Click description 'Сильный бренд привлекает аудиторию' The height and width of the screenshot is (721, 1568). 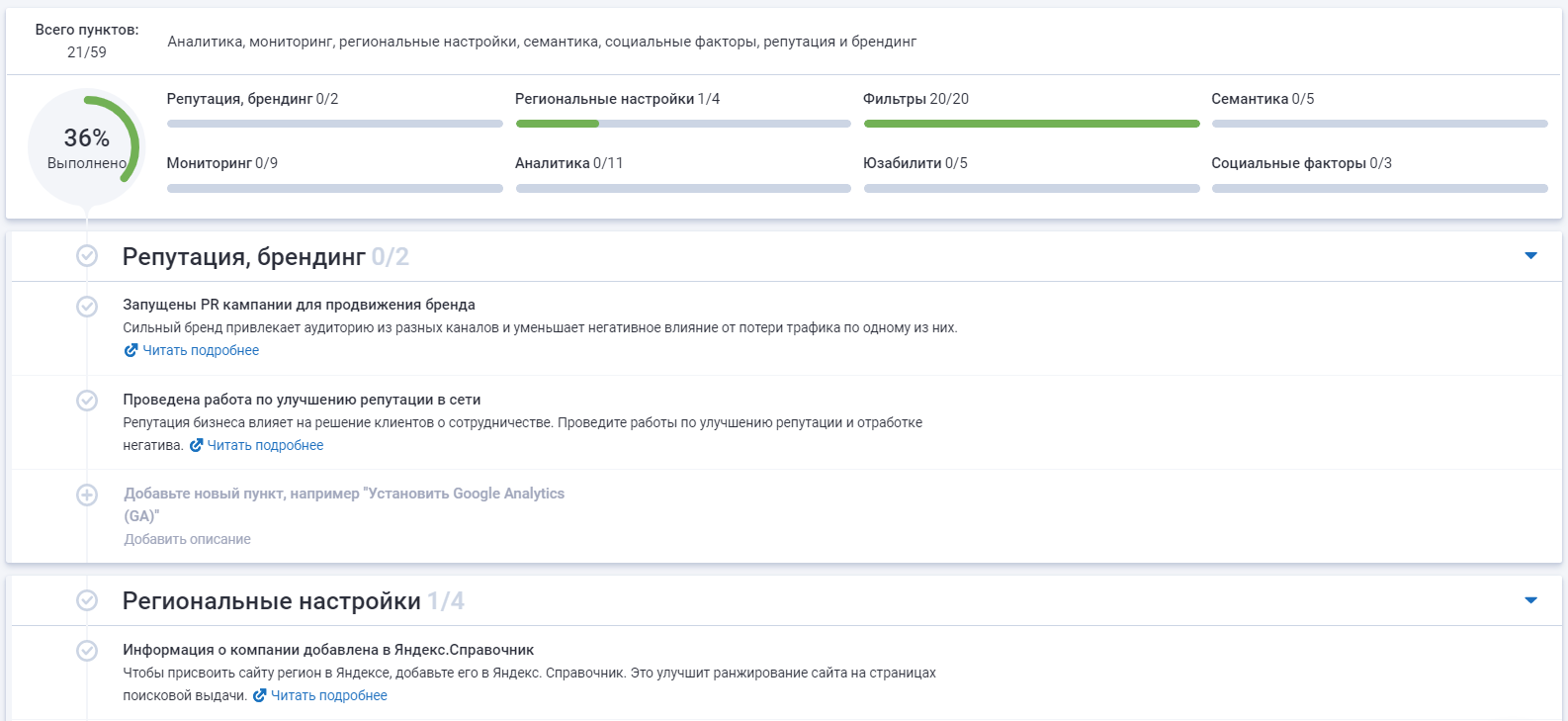[x=540, y=327]
